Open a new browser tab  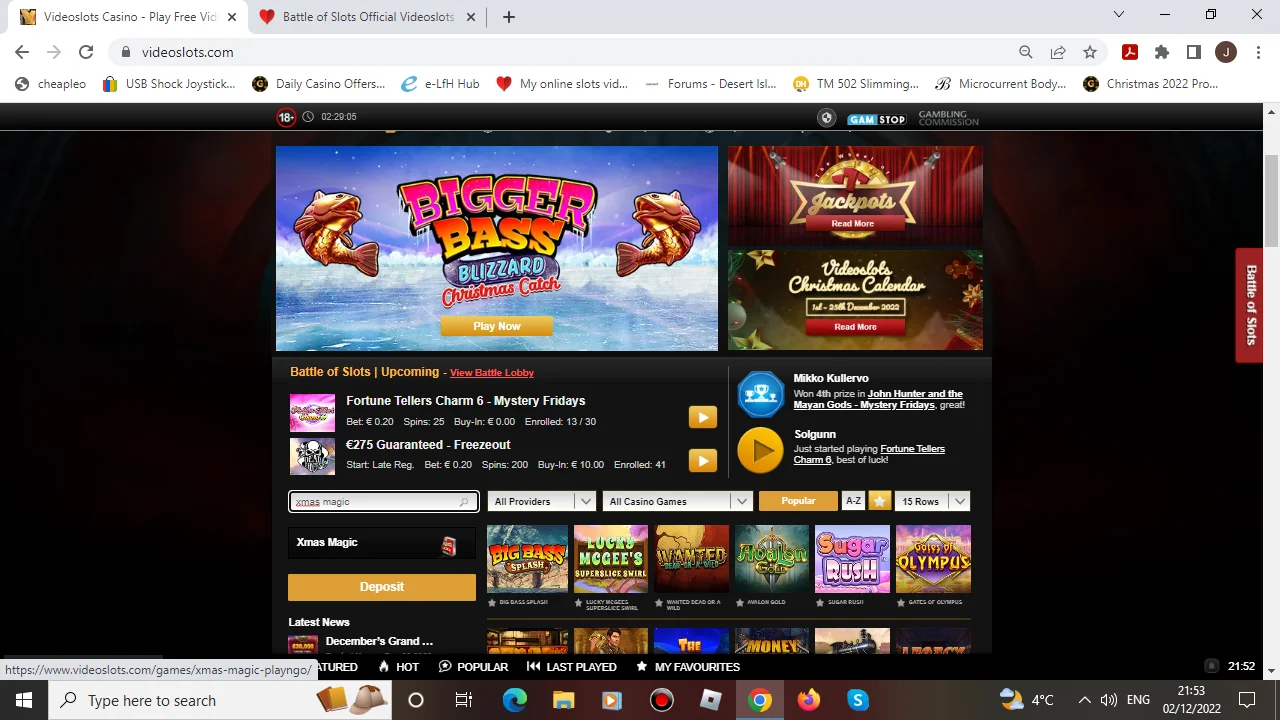click(x=508, y=17)
